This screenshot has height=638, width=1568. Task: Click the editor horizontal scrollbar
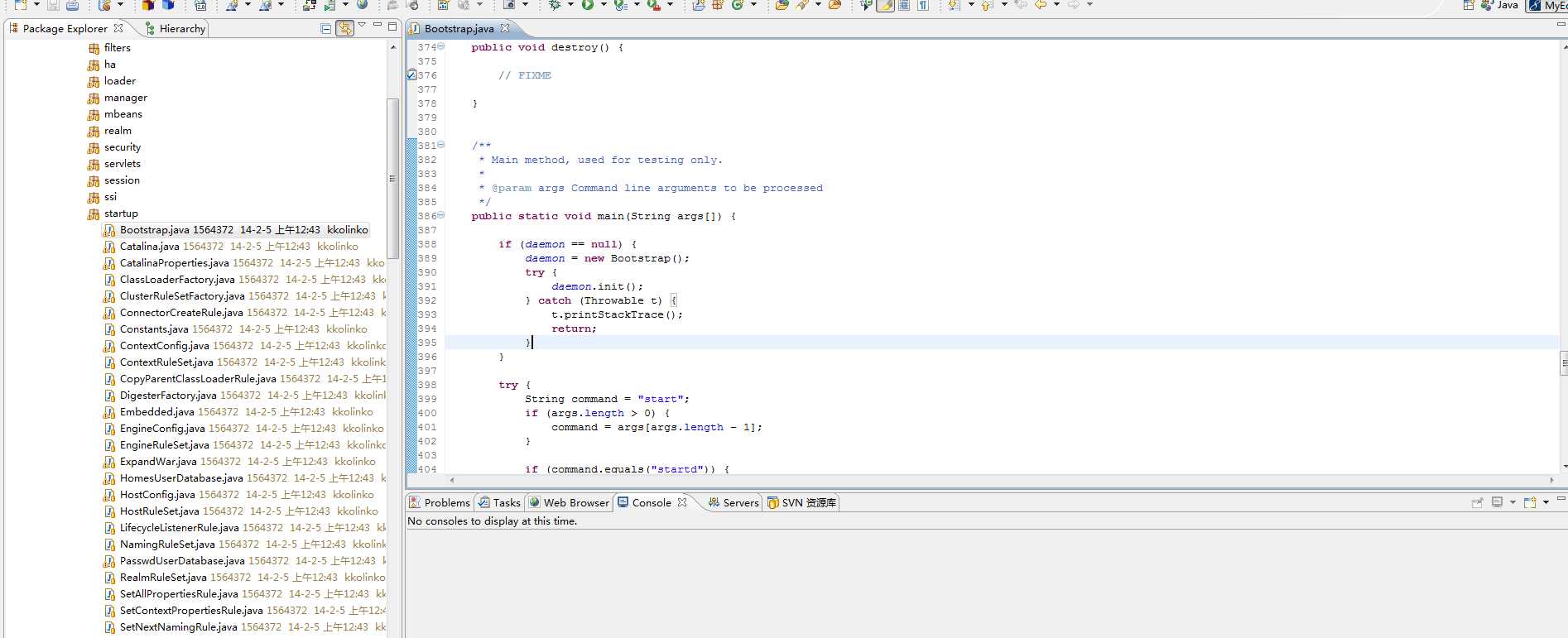(1002, 480)
